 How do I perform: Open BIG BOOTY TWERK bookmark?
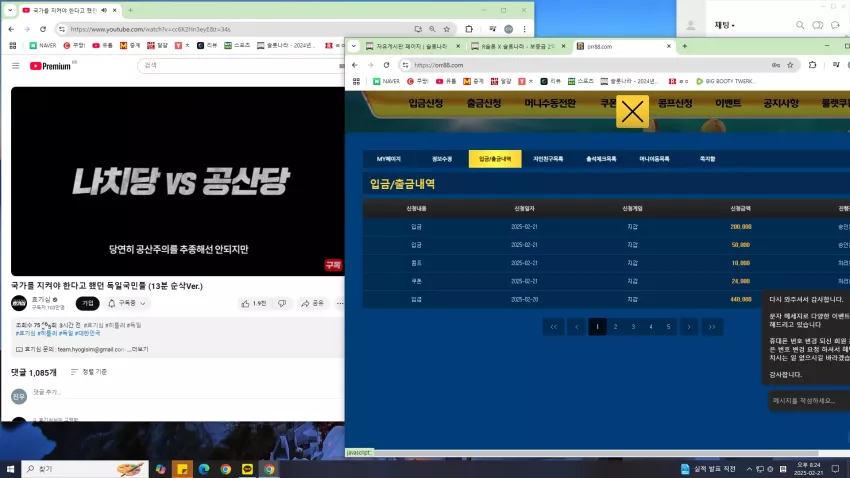[x=725, y=81]
